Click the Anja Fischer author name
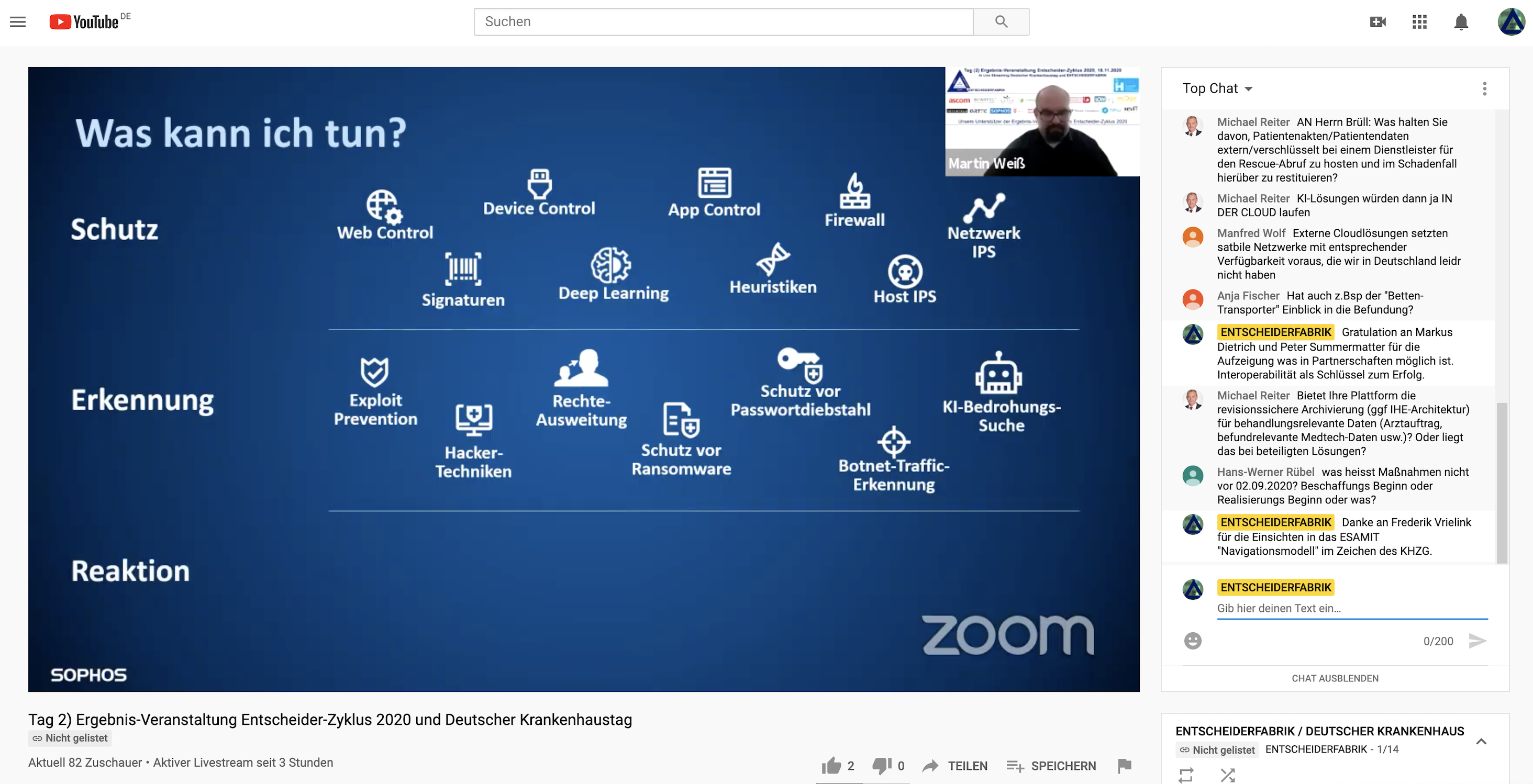 [1248, 296]
